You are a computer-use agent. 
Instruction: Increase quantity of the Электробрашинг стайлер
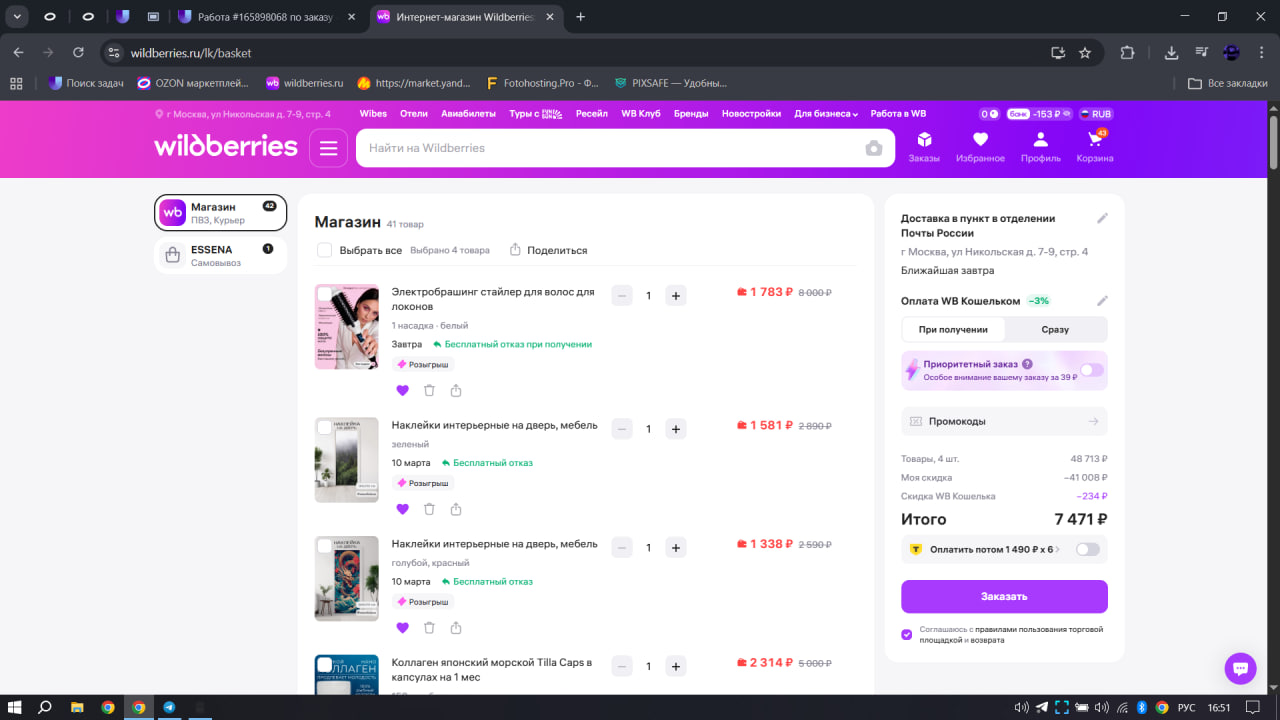tap(676, 295)
